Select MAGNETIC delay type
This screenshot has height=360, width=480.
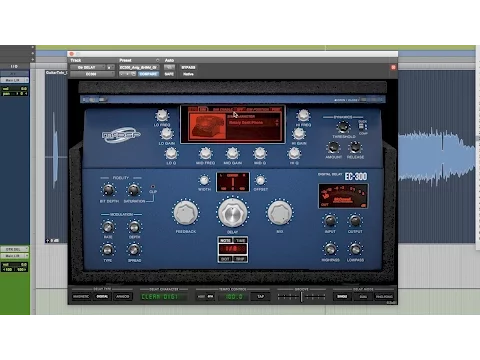81,296
